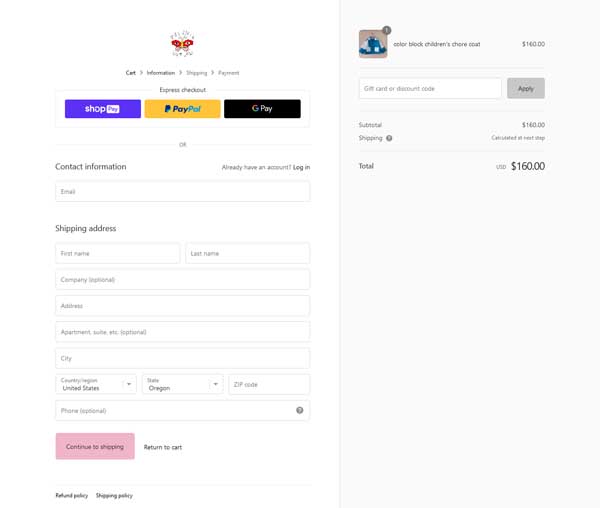Apply the discount code with Apply button
The height and width of the screenshot is (508, 600).
pos(526,88)
